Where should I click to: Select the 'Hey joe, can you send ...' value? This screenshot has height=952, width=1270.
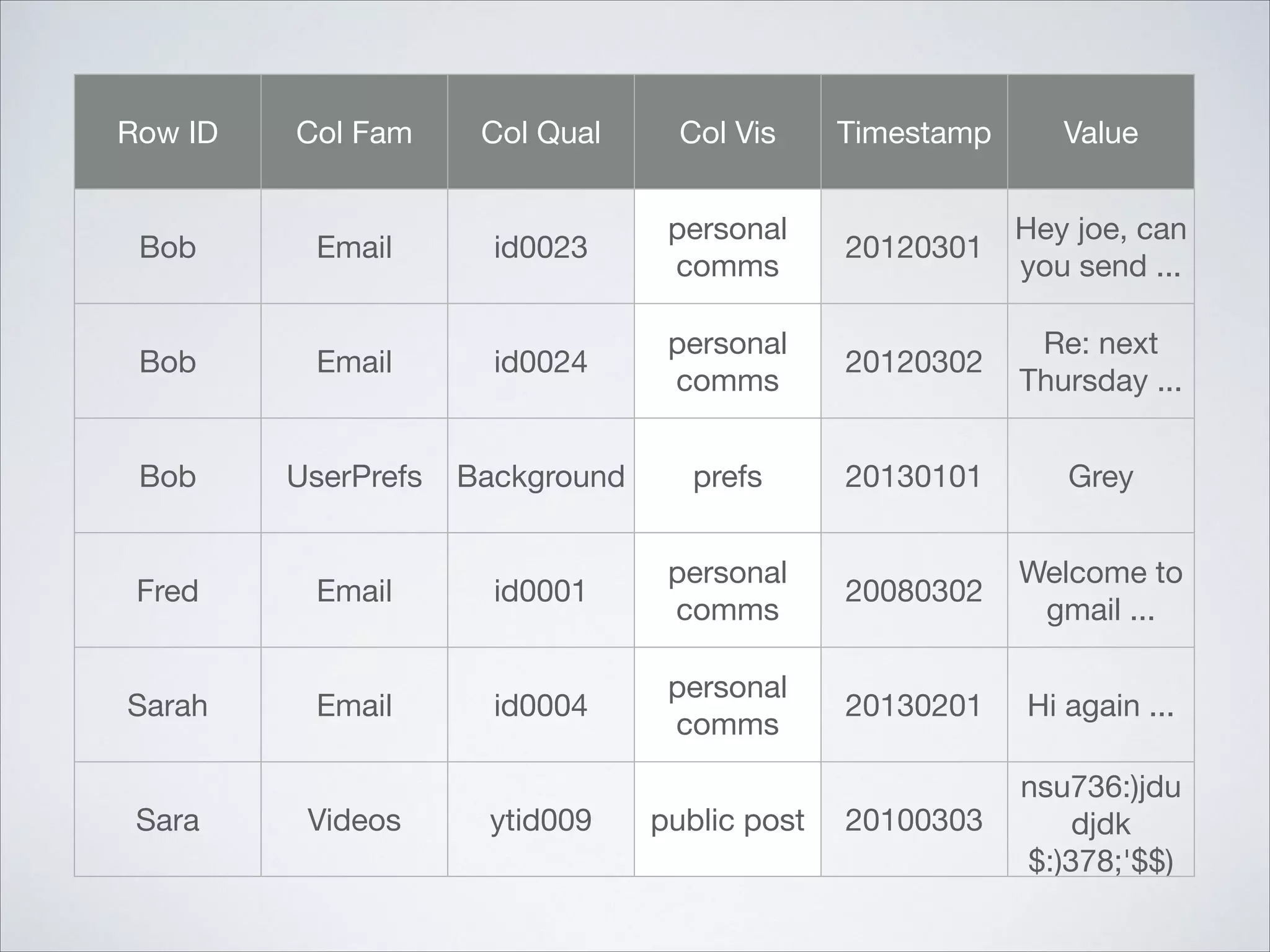tap(1101, 247)
